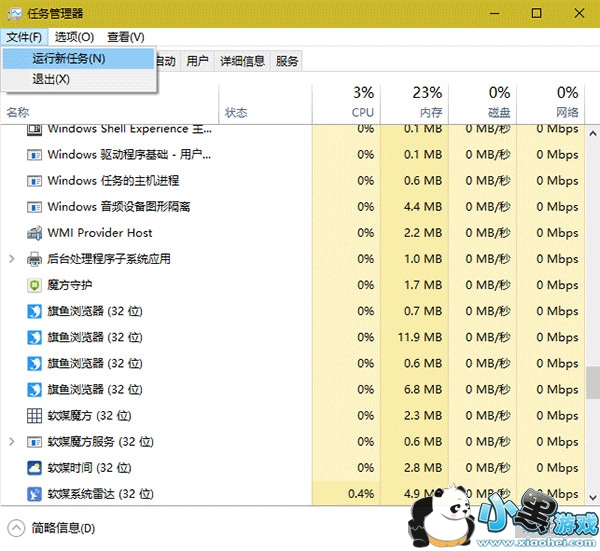Choose 运行新任务(N) from the File menu
This screenshot has width=600, height=551.
[x=78, y=59]
